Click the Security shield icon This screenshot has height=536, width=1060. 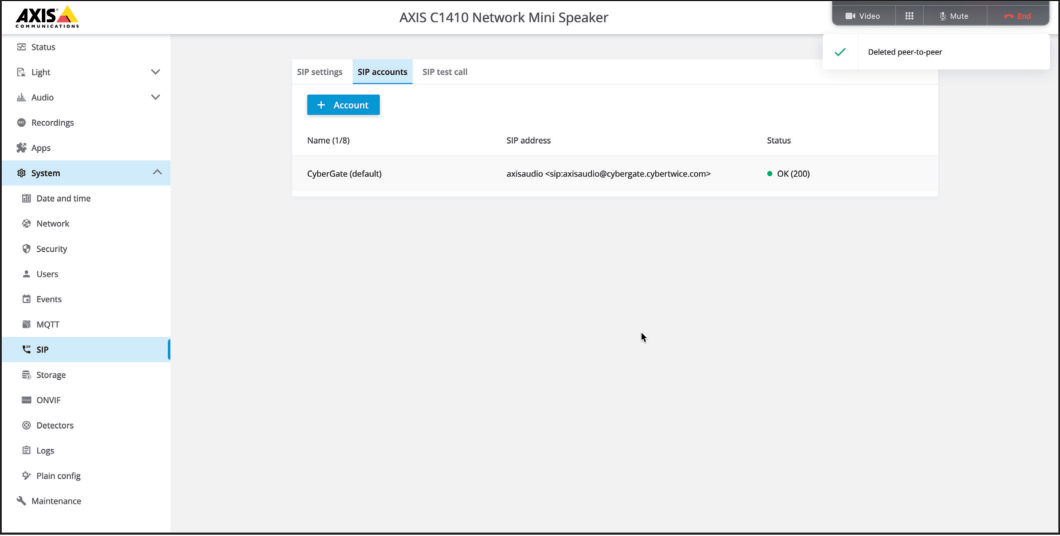tap(27, 249)
